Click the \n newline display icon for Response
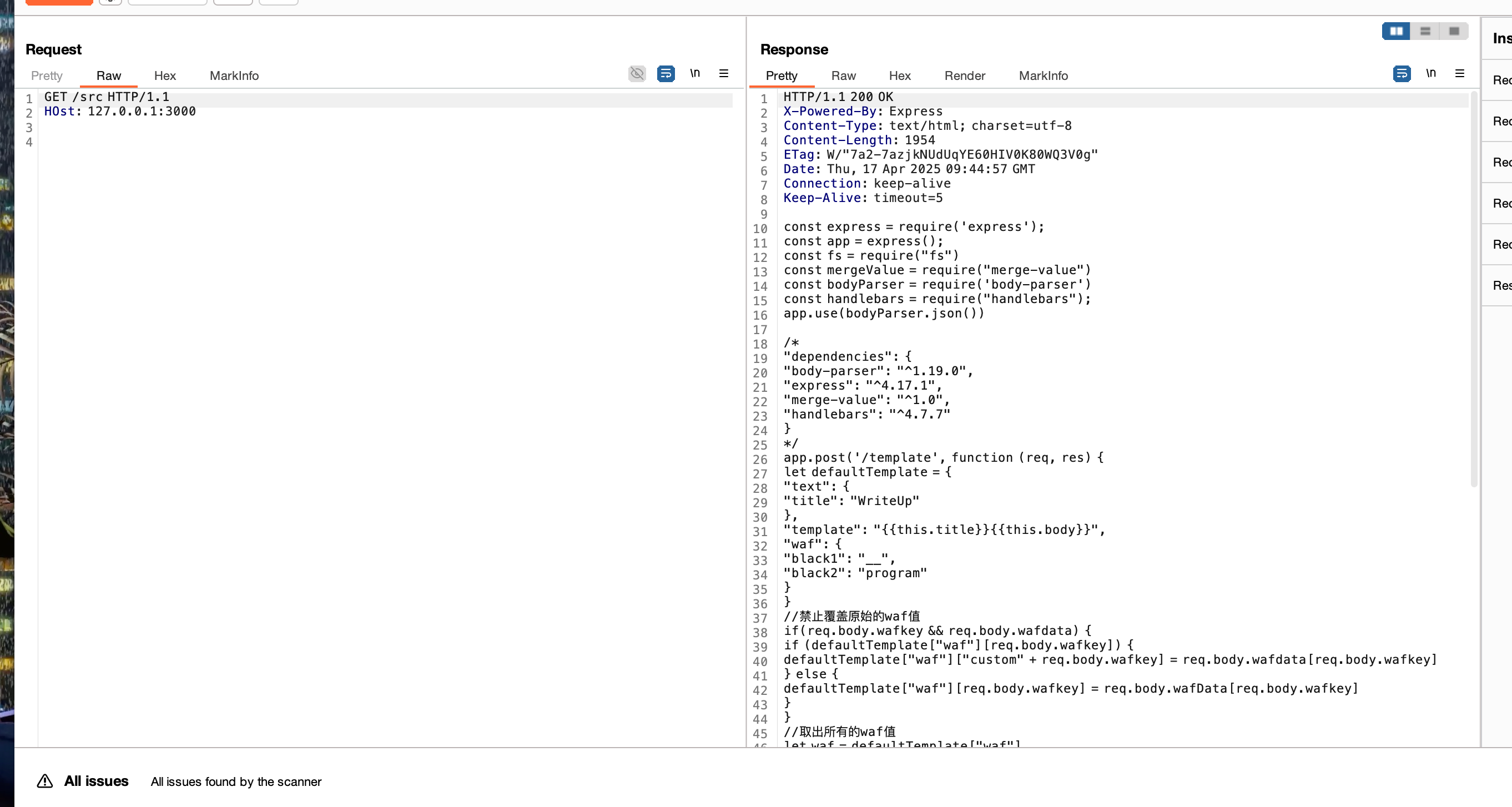Screen dimensions: 1512x807 point(1432,73)
